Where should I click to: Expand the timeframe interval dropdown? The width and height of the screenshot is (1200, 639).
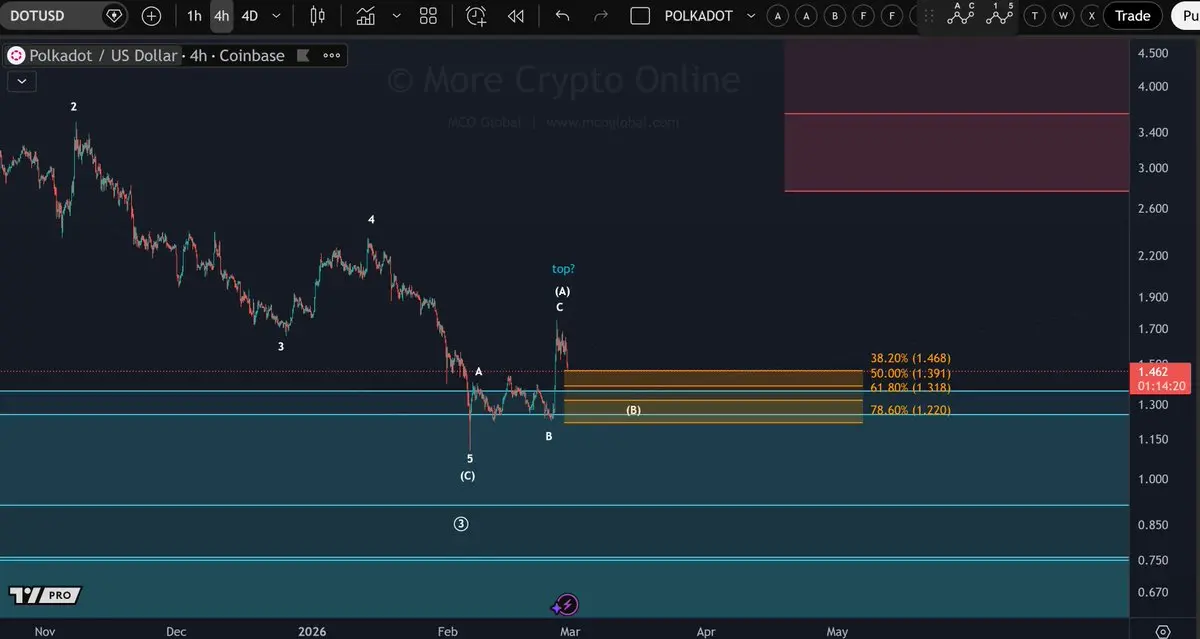click(x=278, y=16)
